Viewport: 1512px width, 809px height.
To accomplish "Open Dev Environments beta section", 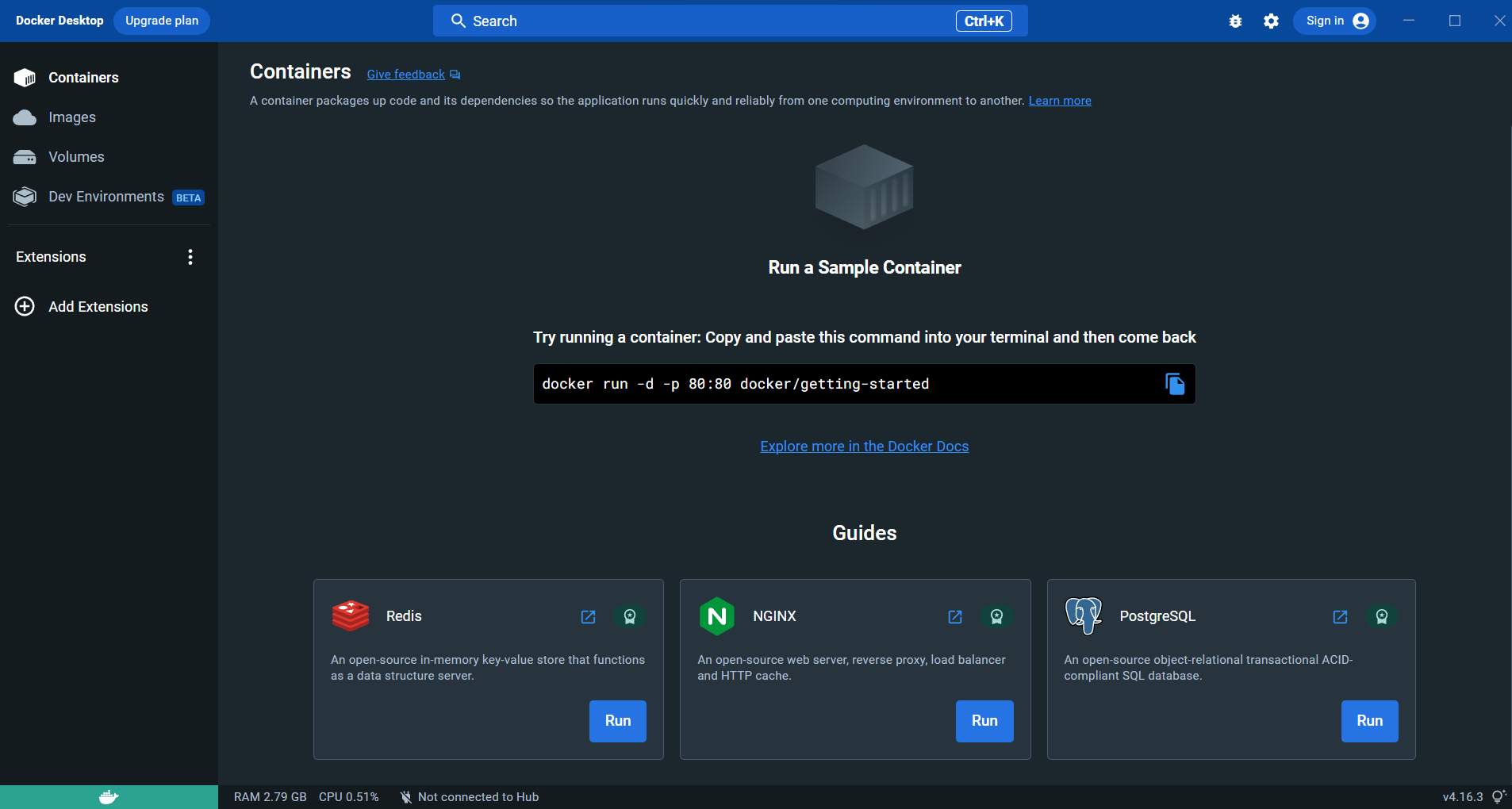I will [x=106, y=196].
